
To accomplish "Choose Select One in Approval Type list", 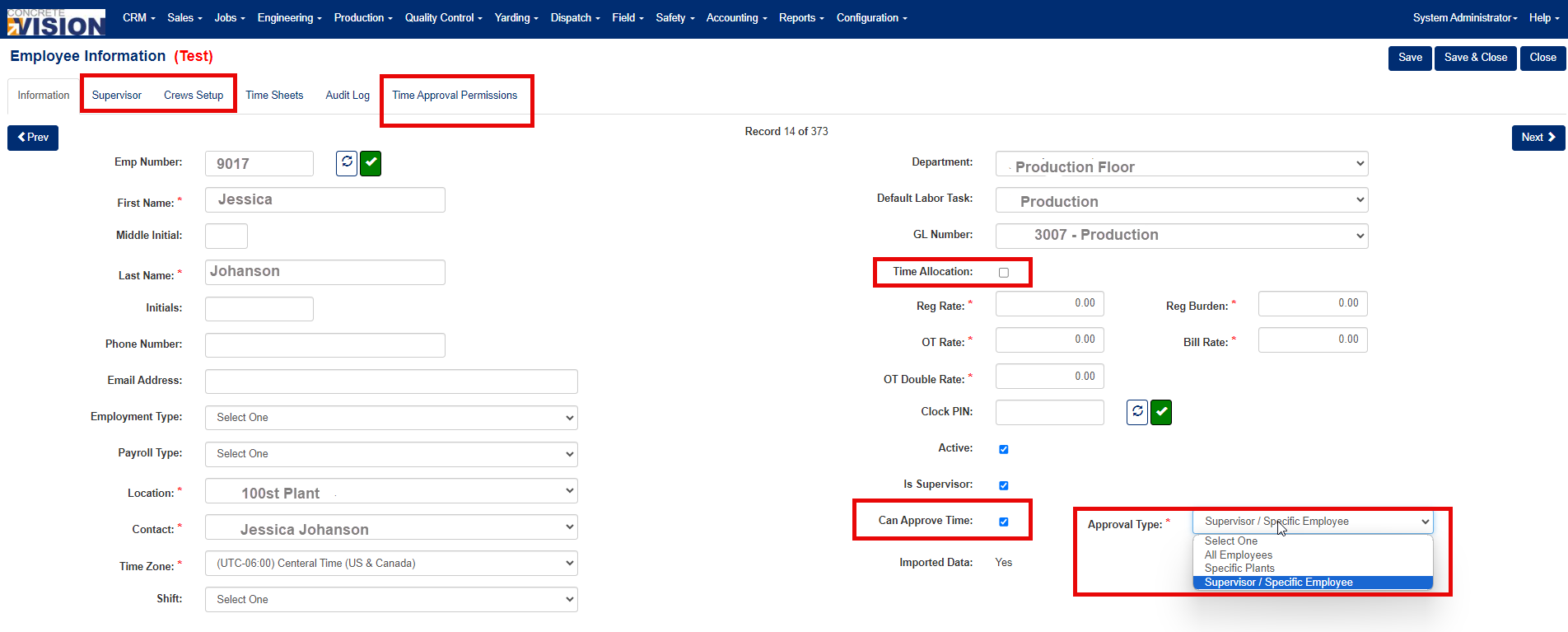I will 1313,541.
